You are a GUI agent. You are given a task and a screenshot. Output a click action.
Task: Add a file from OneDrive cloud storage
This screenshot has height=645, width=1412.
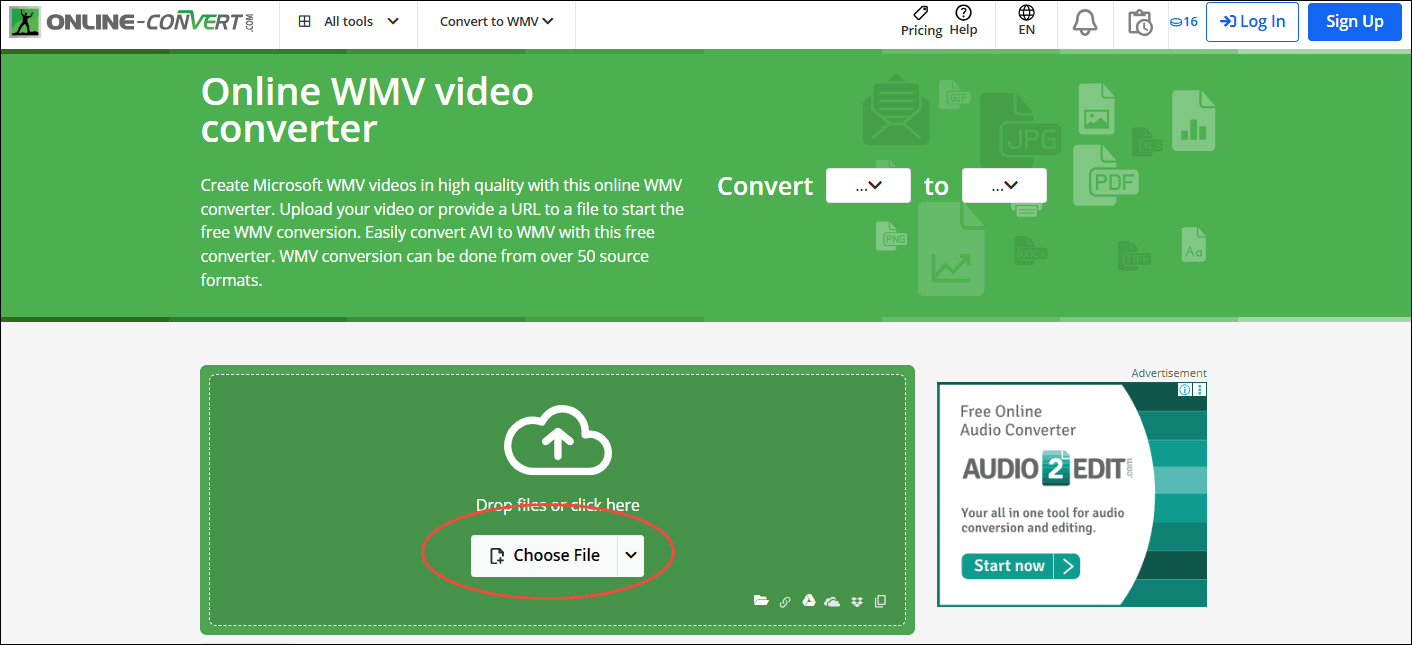(x=832, y=600)
